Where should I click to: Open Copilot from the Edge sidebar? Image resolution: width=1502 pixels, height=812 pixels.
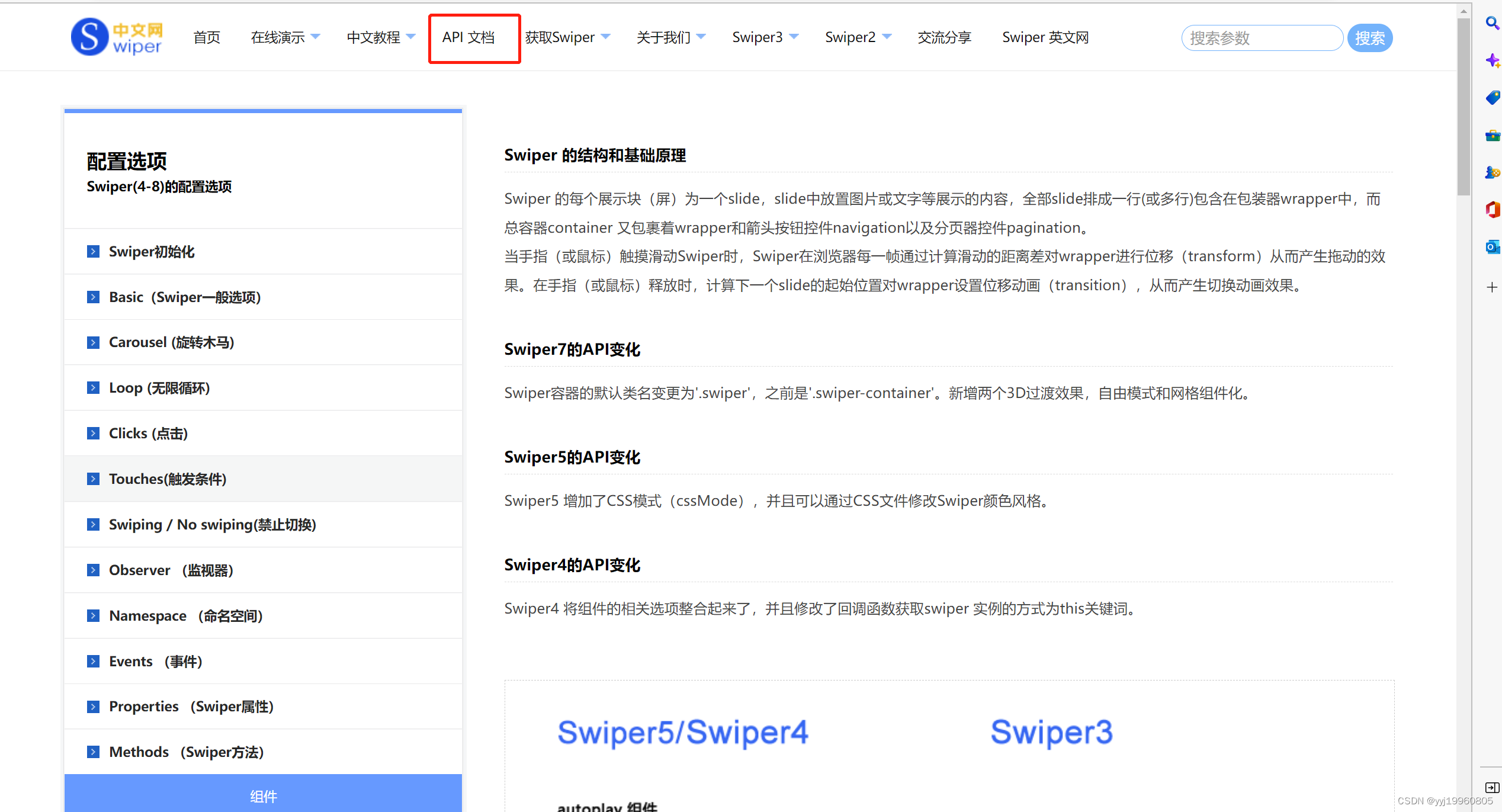click(1491, 60)
